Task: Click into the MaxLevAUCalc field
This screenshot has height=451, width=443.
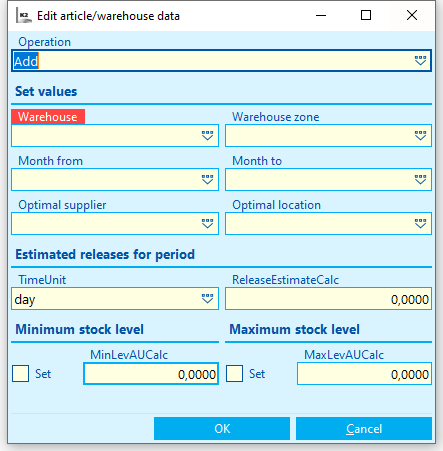Action: (364, 374)
